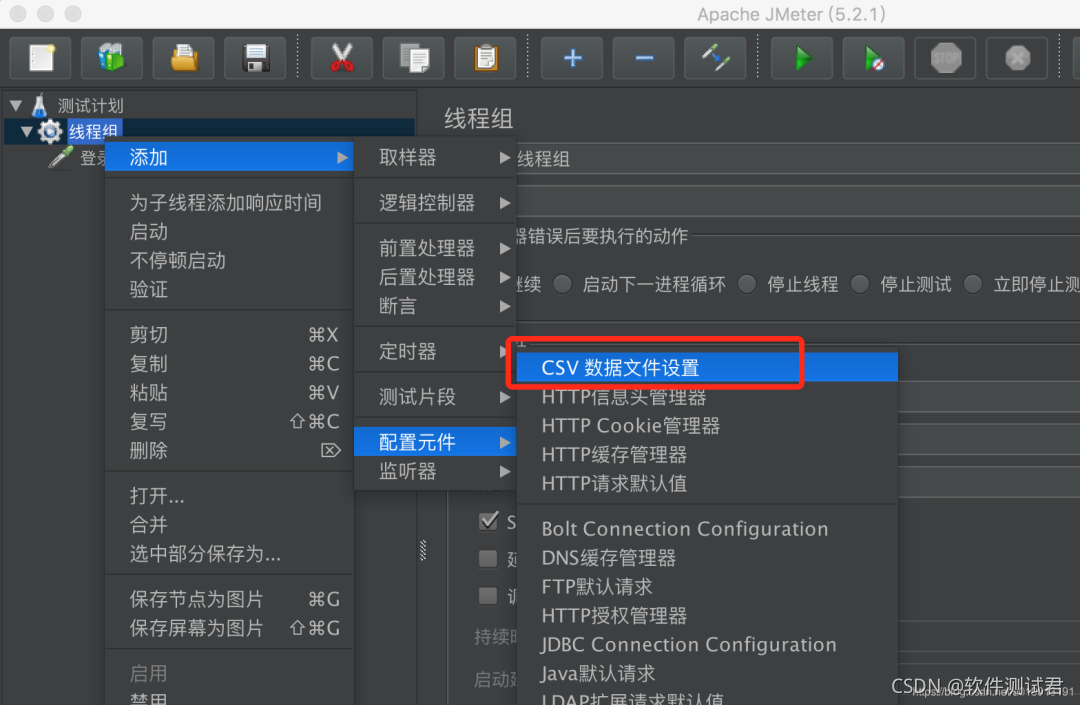Expand the 后置处理器 submenu
The width and height of the screenshot is (1080, 705).
pos(435,277)
